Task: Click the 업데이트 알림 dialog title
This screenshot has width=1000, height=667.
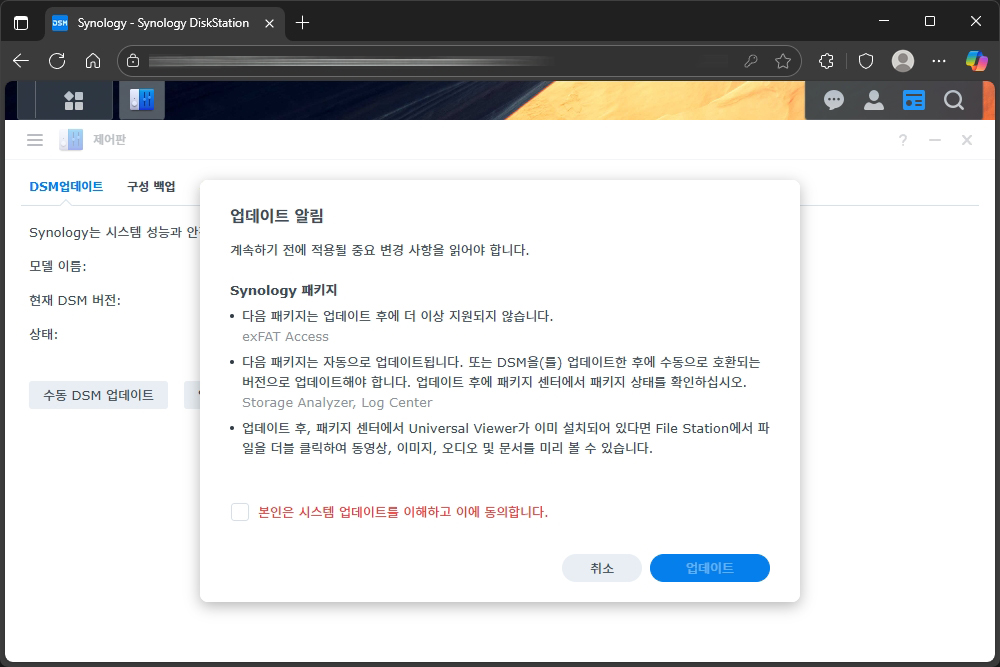Action: (277, 216)
